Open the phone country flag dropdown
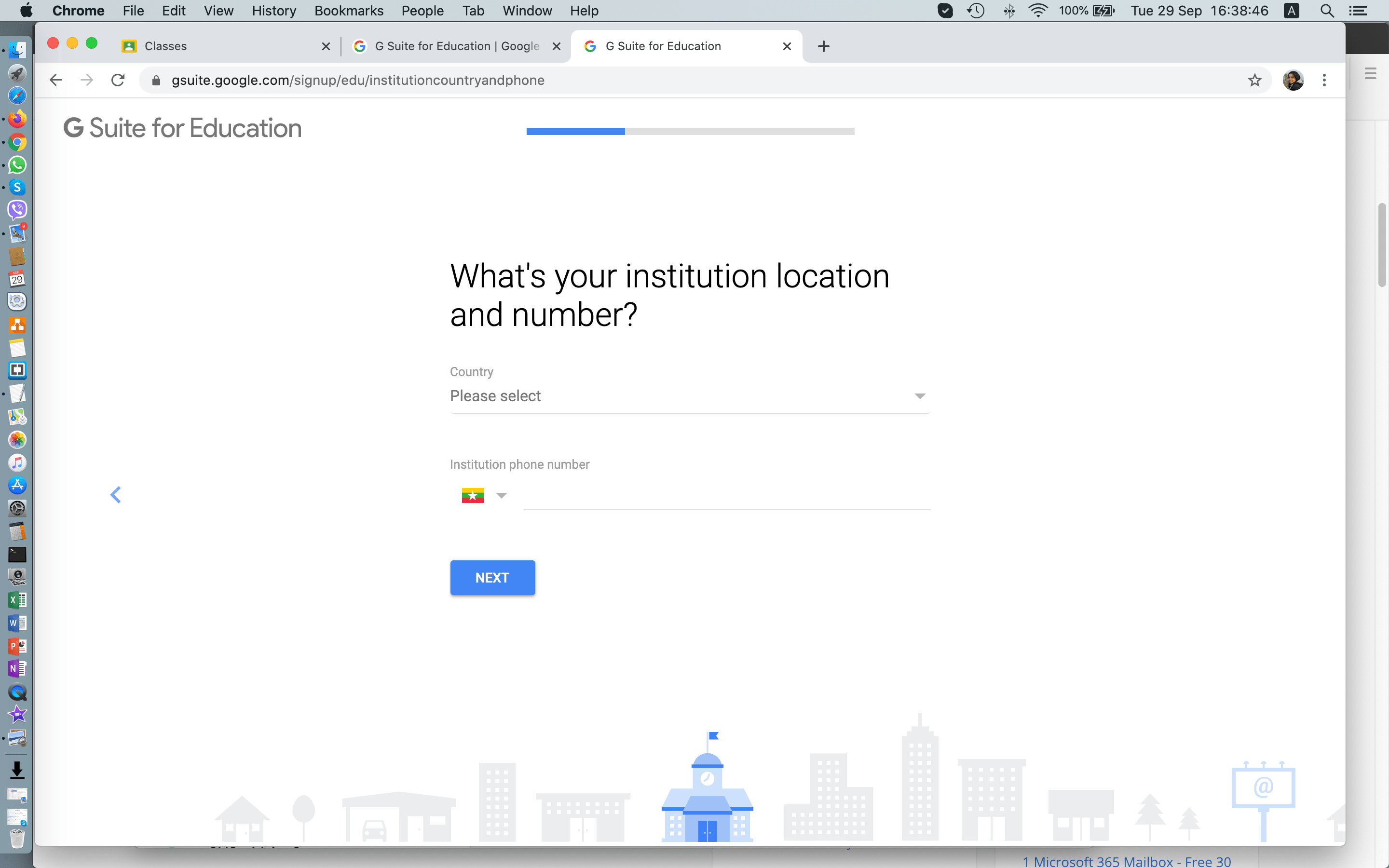Screen dimensions: 1389x868 point(484,495)
